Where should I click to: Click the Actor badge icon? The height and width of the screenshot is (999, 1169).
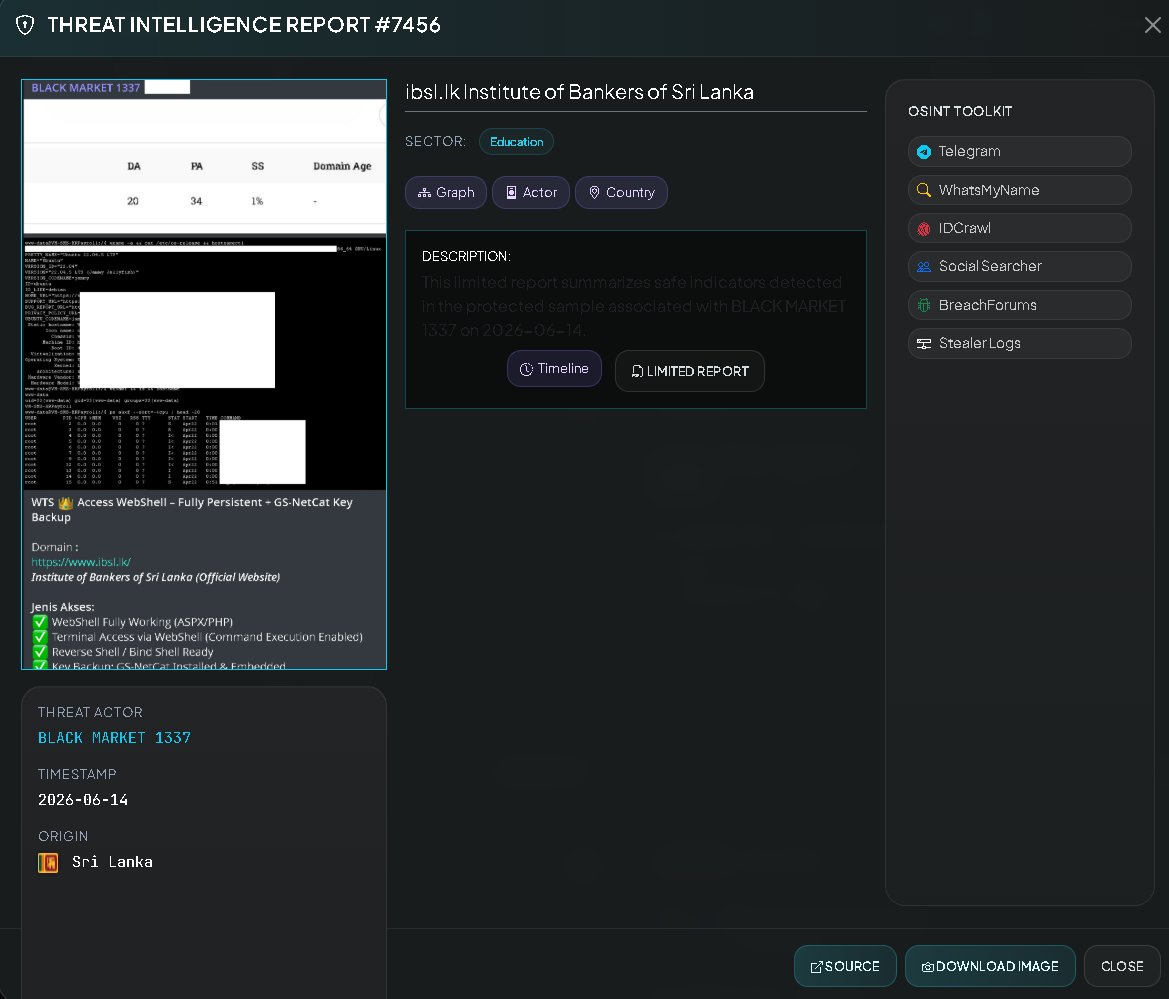(x=511, y=192)
